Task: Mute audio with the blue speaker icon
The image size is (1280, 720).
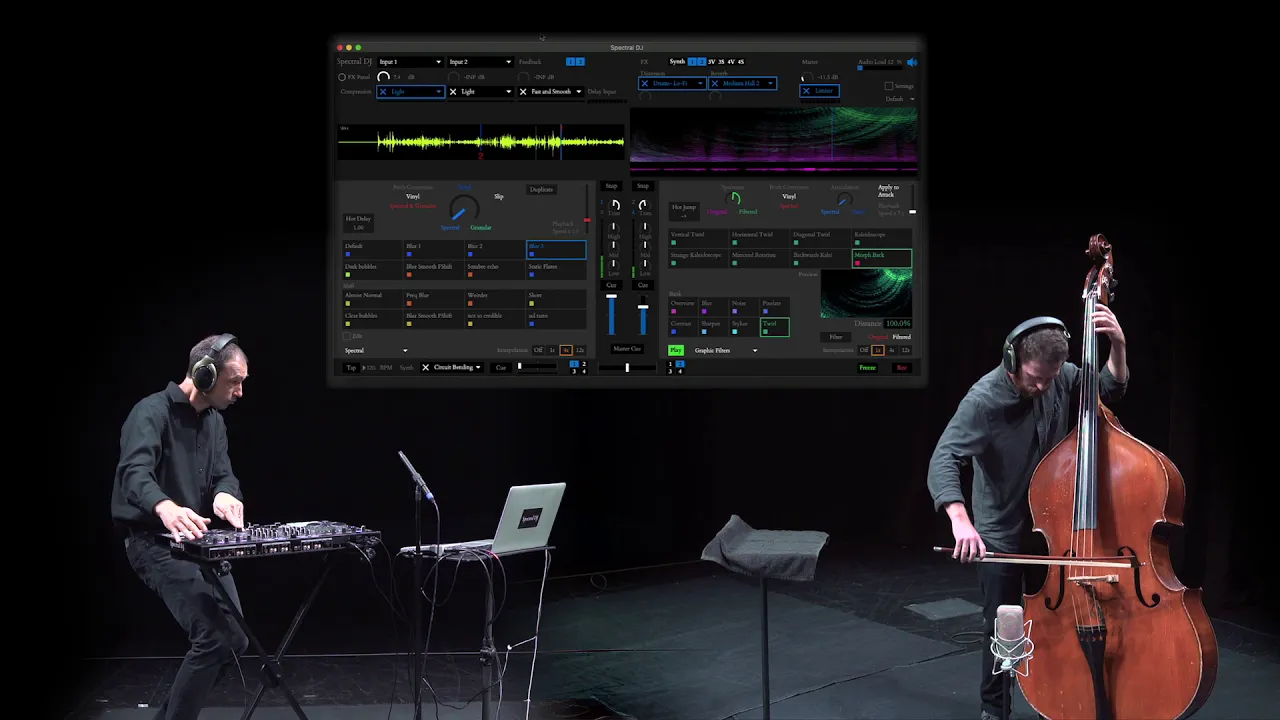Action: click(x=912, y=62)
